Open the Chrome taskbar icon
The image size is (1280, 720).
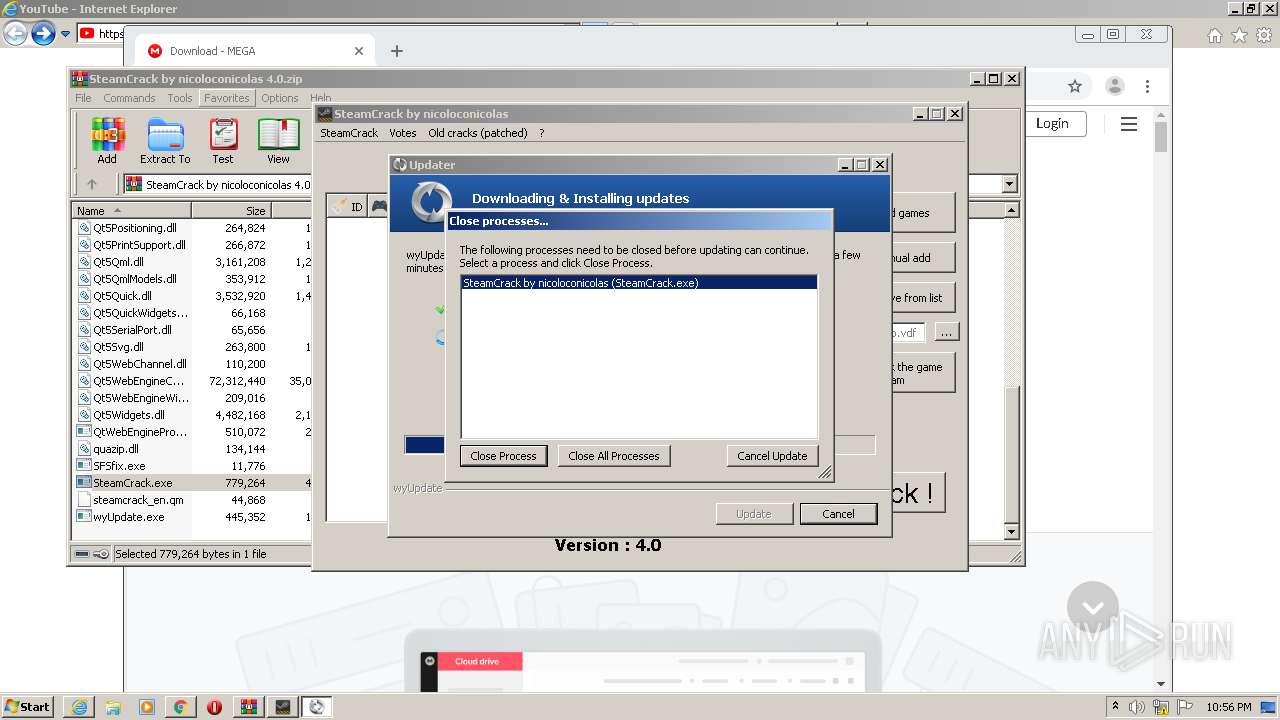point(180,707)
